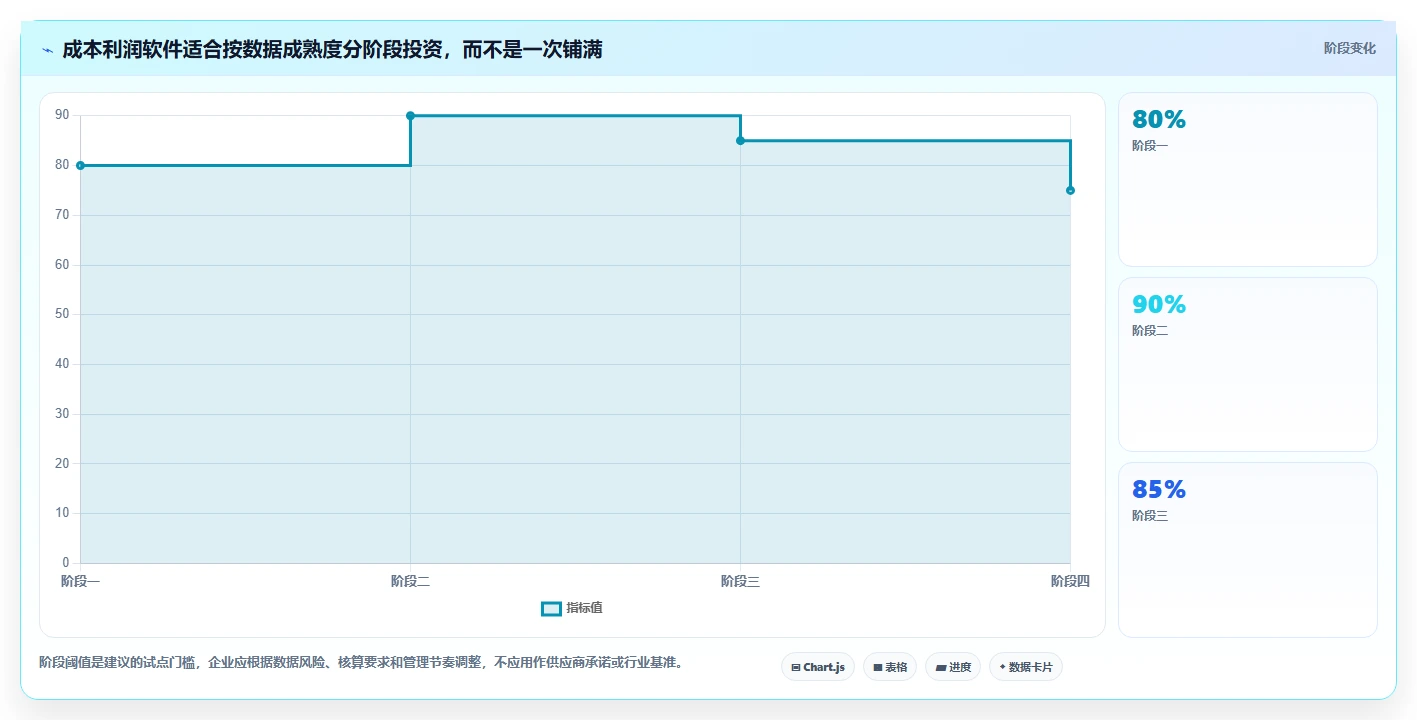This screenshot has height=720, width=1417.
Task: Toggle the 指标值 legend swatch
Action: click(x=551, y=608)
